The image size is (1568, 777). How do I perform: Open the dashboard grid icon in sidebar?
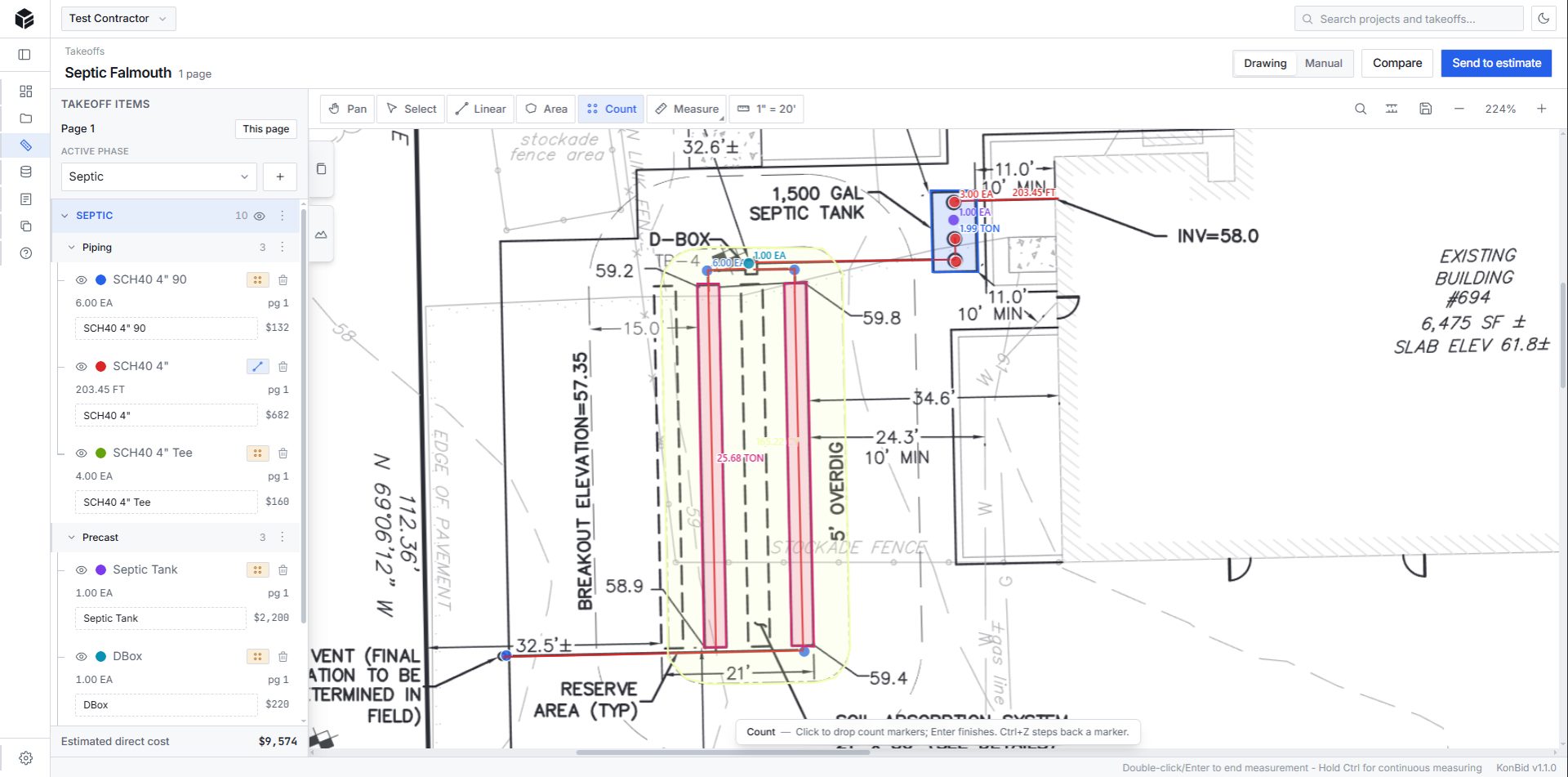coord(25,92)
